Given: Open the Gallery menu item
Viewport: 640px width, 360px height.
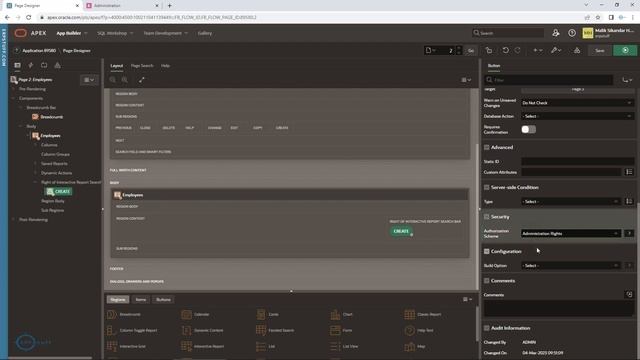Looking at the screenshot, I should pos(205,33).
